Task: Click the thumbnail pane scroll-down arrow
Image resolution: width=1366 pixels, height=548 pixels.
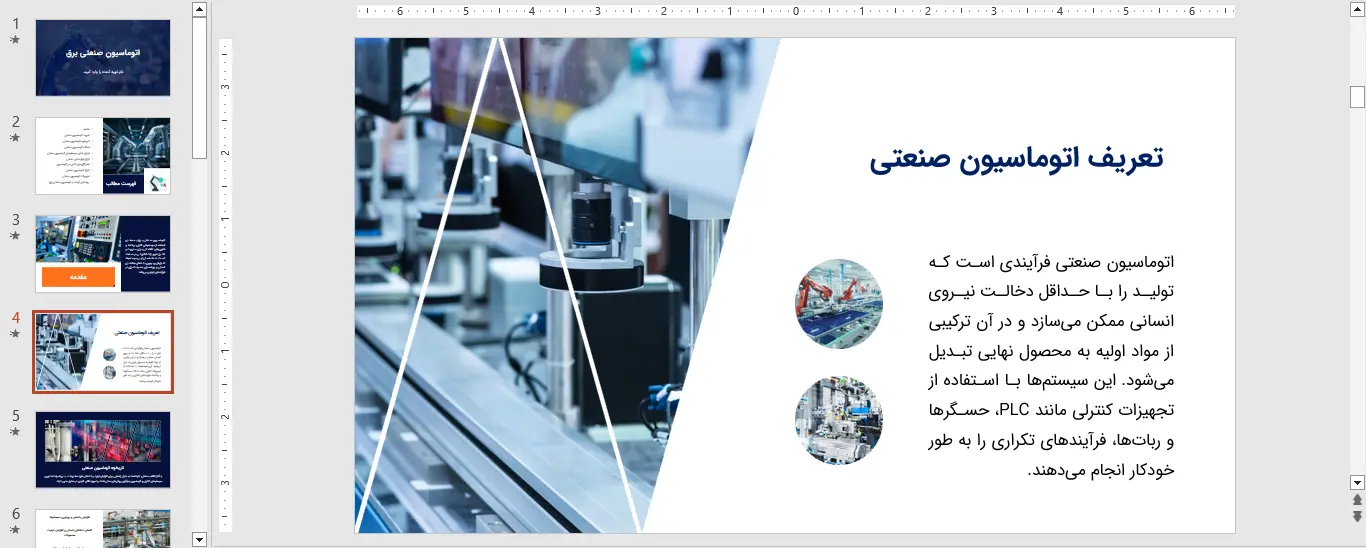Action: (199, 539)
